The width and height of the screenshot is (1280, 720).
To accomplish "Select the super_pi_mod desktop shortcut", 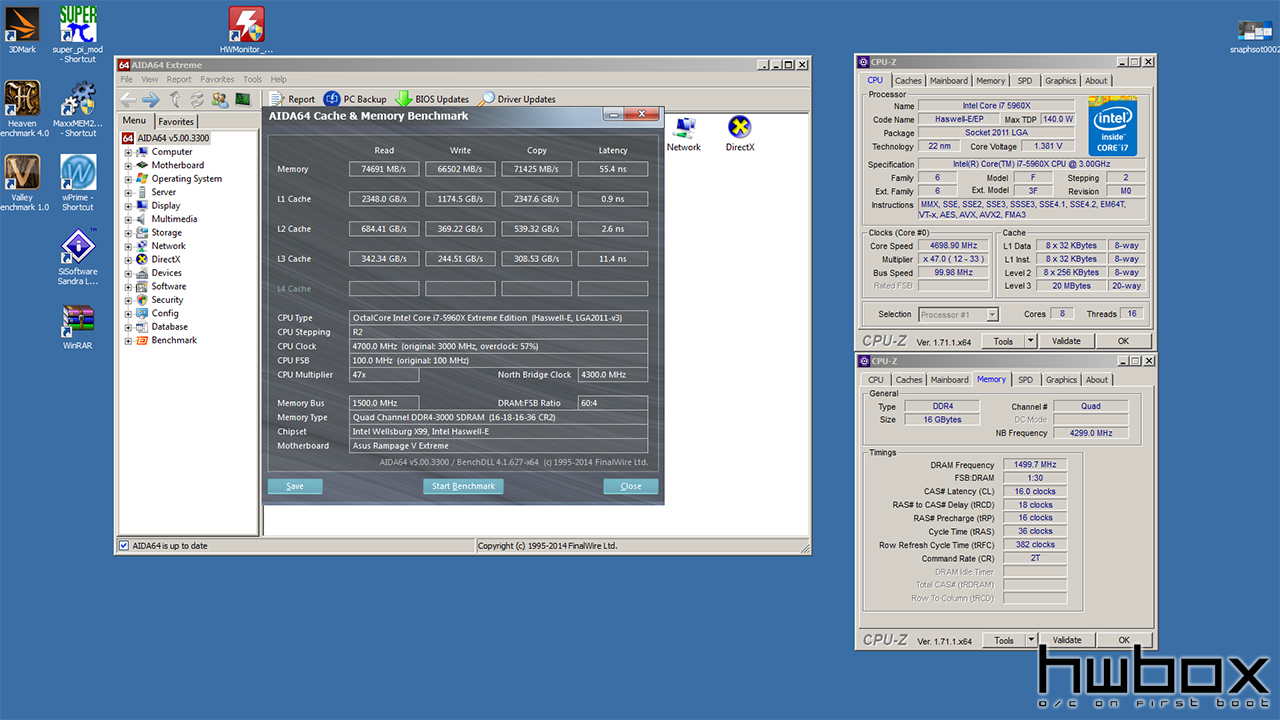I will pos(77,33).
